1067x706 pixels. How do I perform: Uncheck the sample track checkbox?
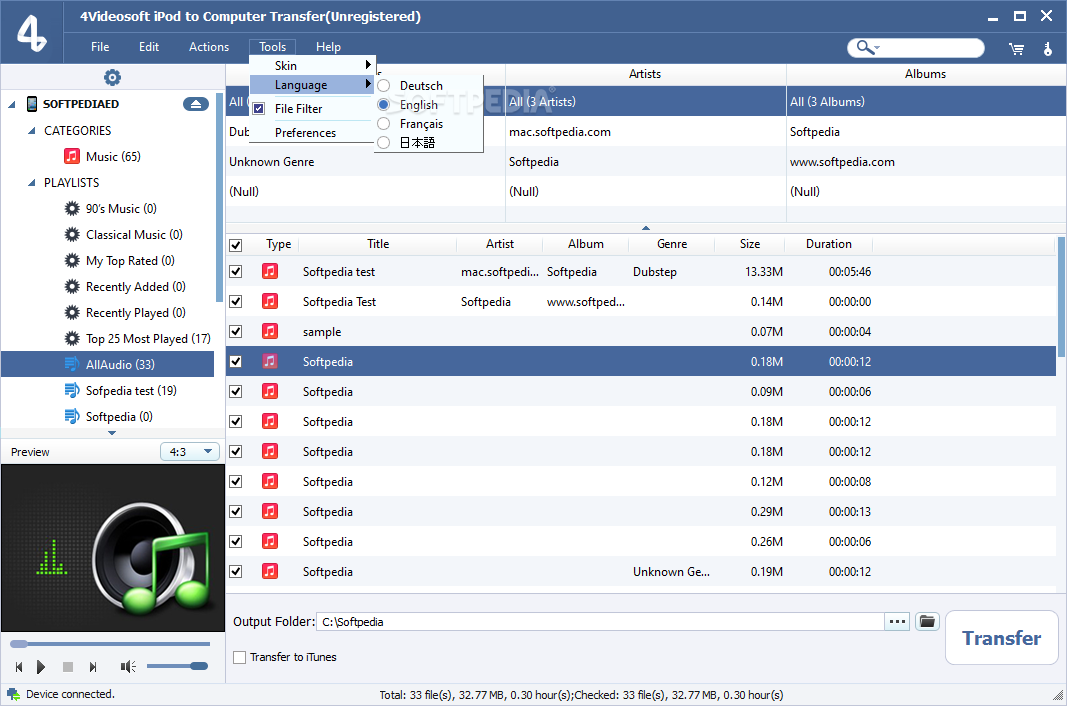tap(235, 332)
